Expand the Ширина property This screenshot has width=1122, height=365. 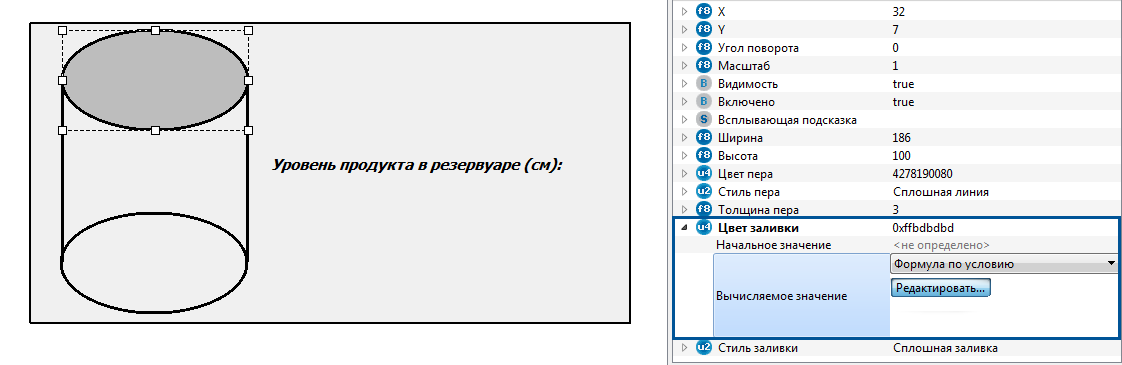684,137
